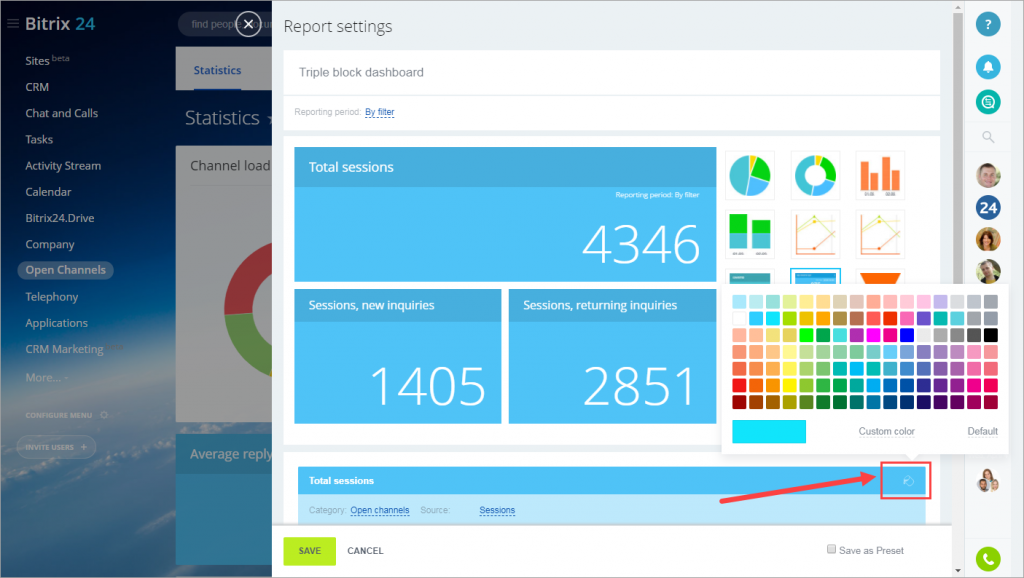Open CRM Marketing menu item

click(64, 349)
